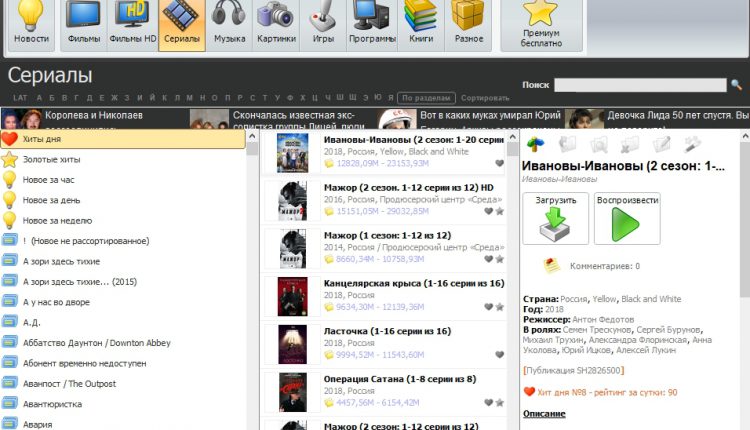Click the Премиум бесплатно star button

[x=541, y=25]
